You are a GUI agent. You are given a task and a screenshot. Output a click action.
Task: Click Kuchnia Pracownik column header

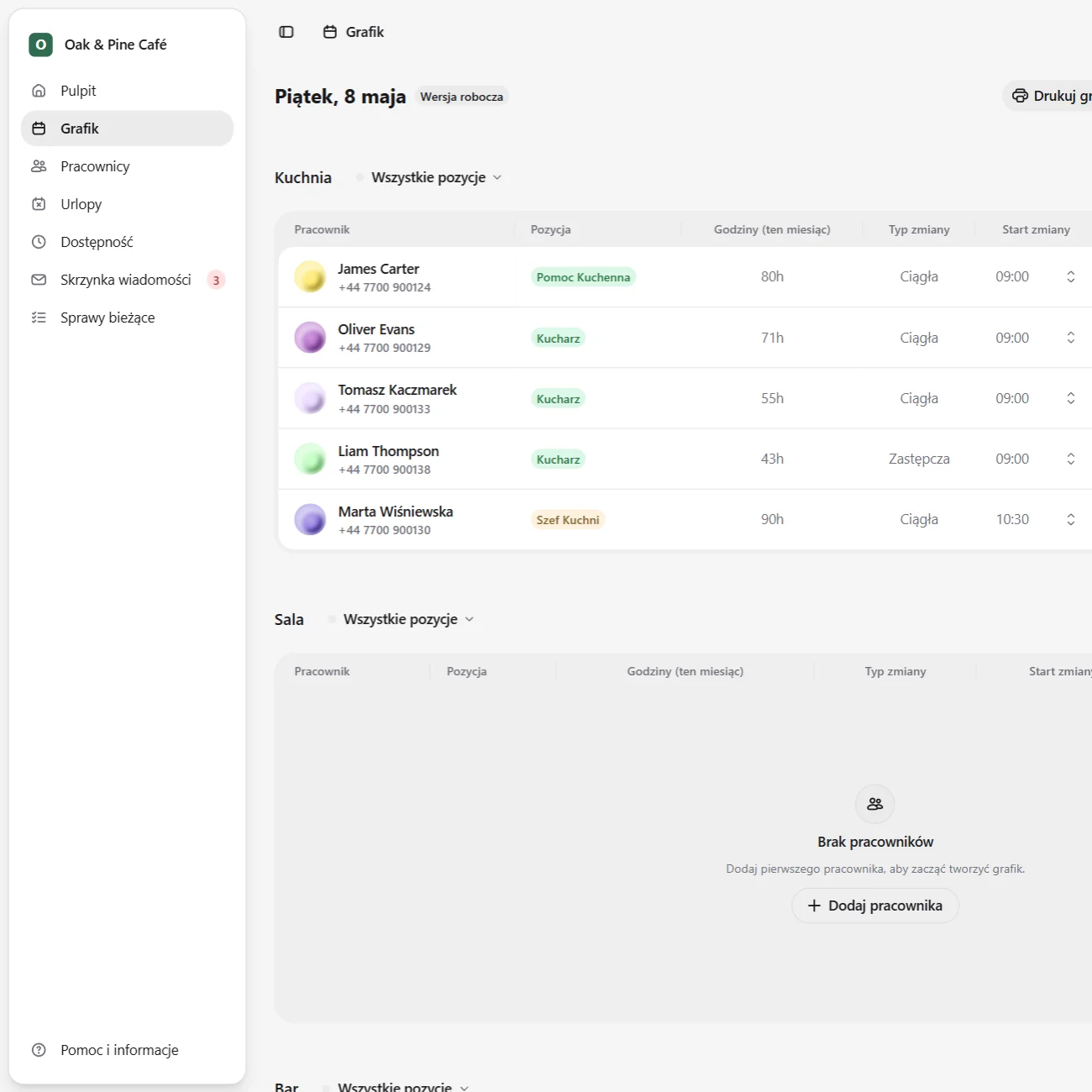(322, 229)
